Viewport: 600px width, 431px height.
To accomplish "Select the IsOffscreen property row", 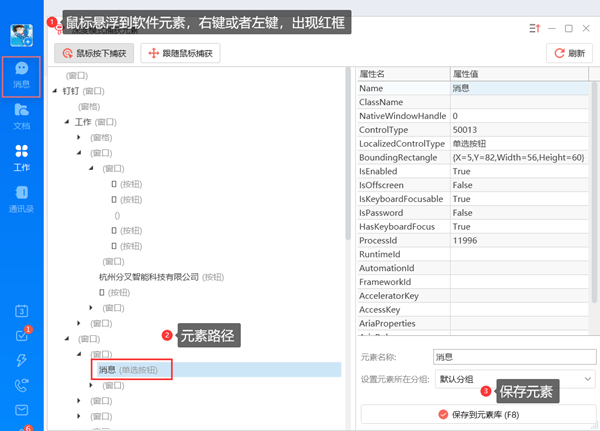I will coord(473,185).
